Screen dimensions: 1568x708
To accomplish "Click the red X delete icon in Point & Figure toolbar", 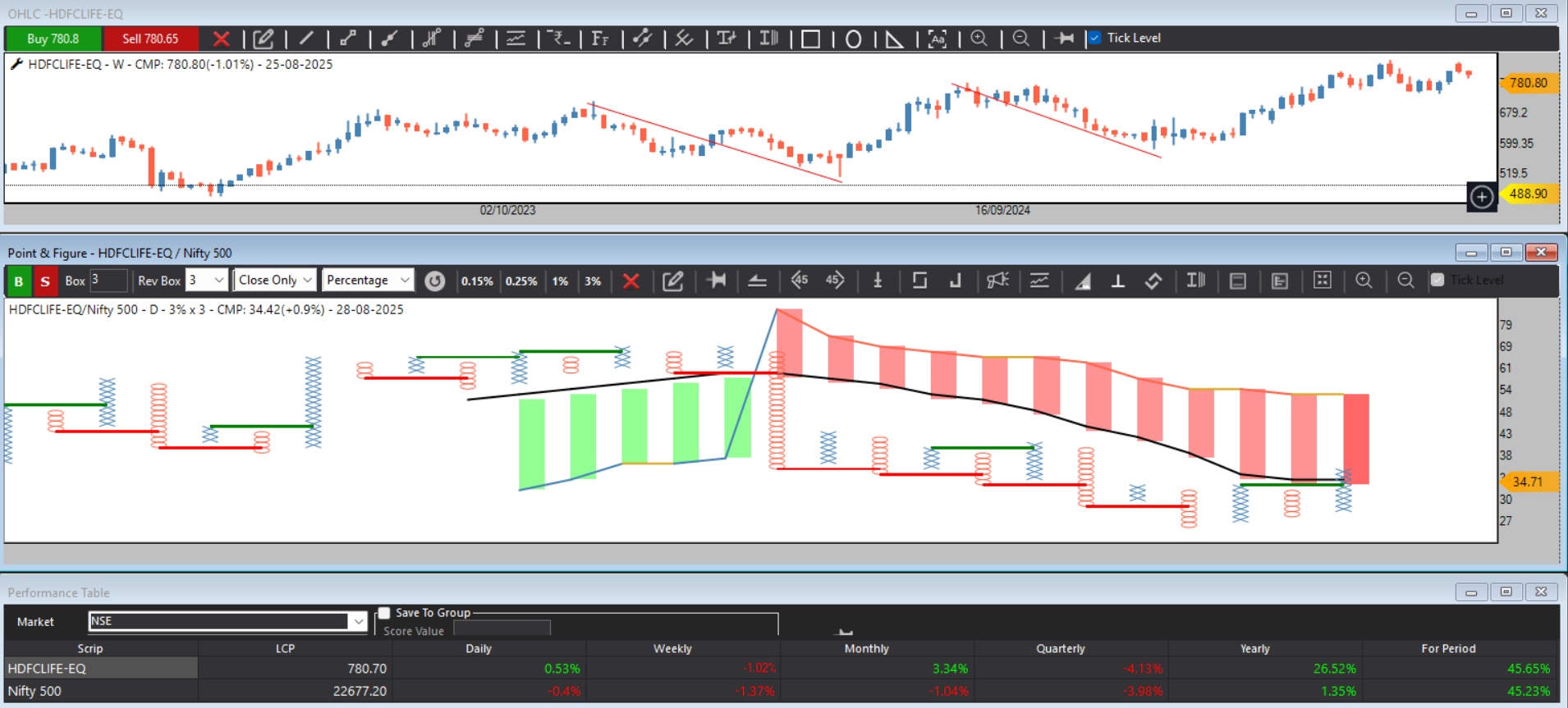I will pyautogui.click(x=630, y=281).
